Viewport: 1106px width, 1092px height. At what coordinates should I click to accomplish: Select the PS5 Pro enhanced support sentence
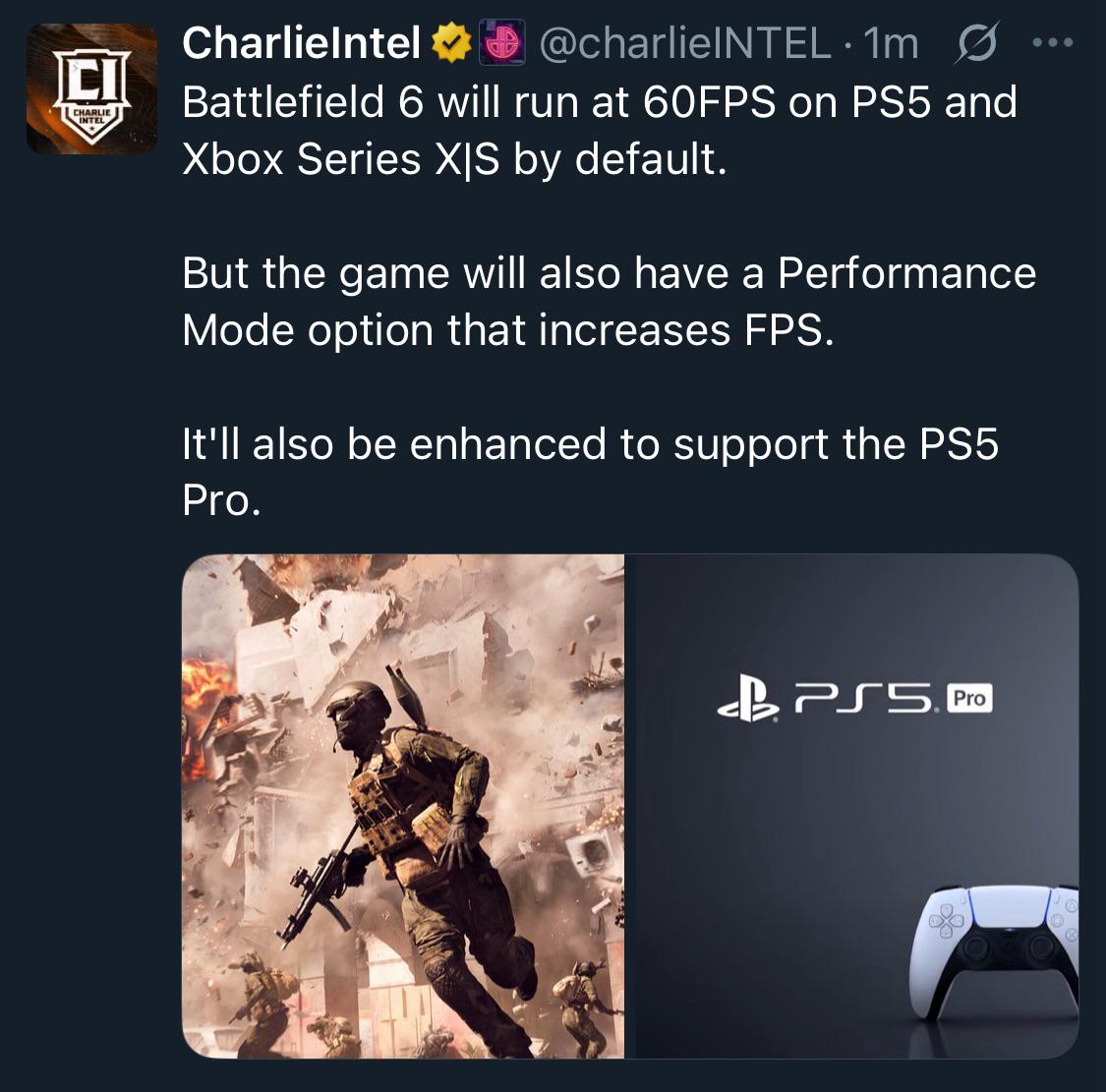click(x=590, y=472)
